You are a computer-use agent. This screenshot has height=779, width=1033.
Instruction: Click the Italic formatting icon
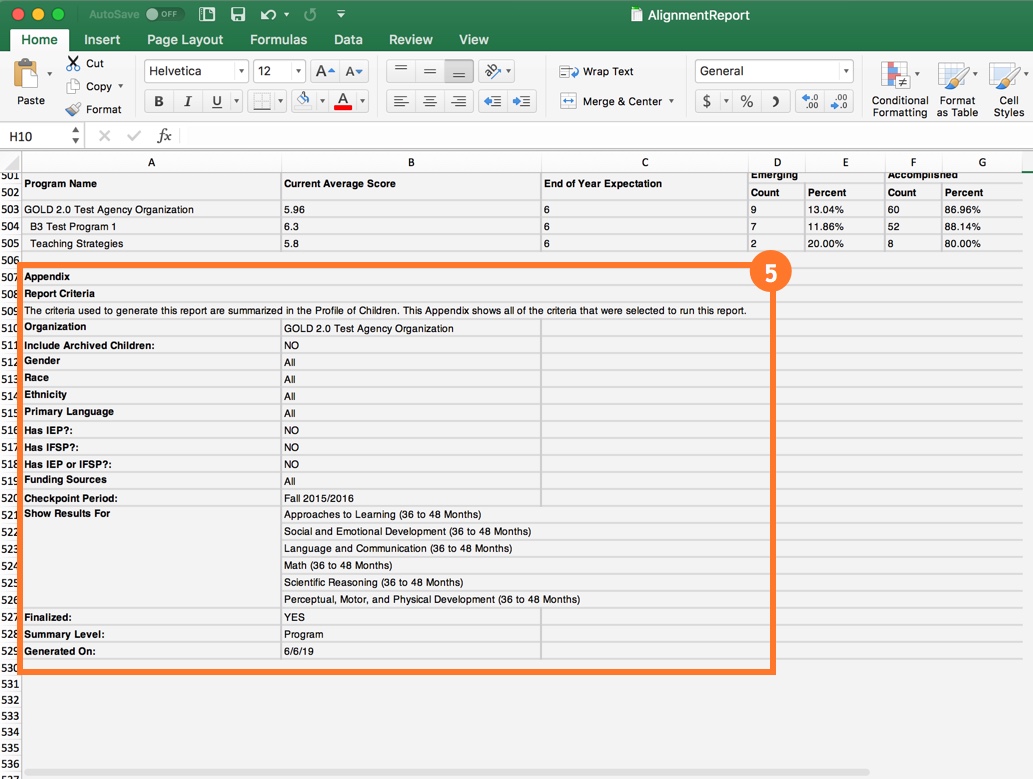pos(187,101)
